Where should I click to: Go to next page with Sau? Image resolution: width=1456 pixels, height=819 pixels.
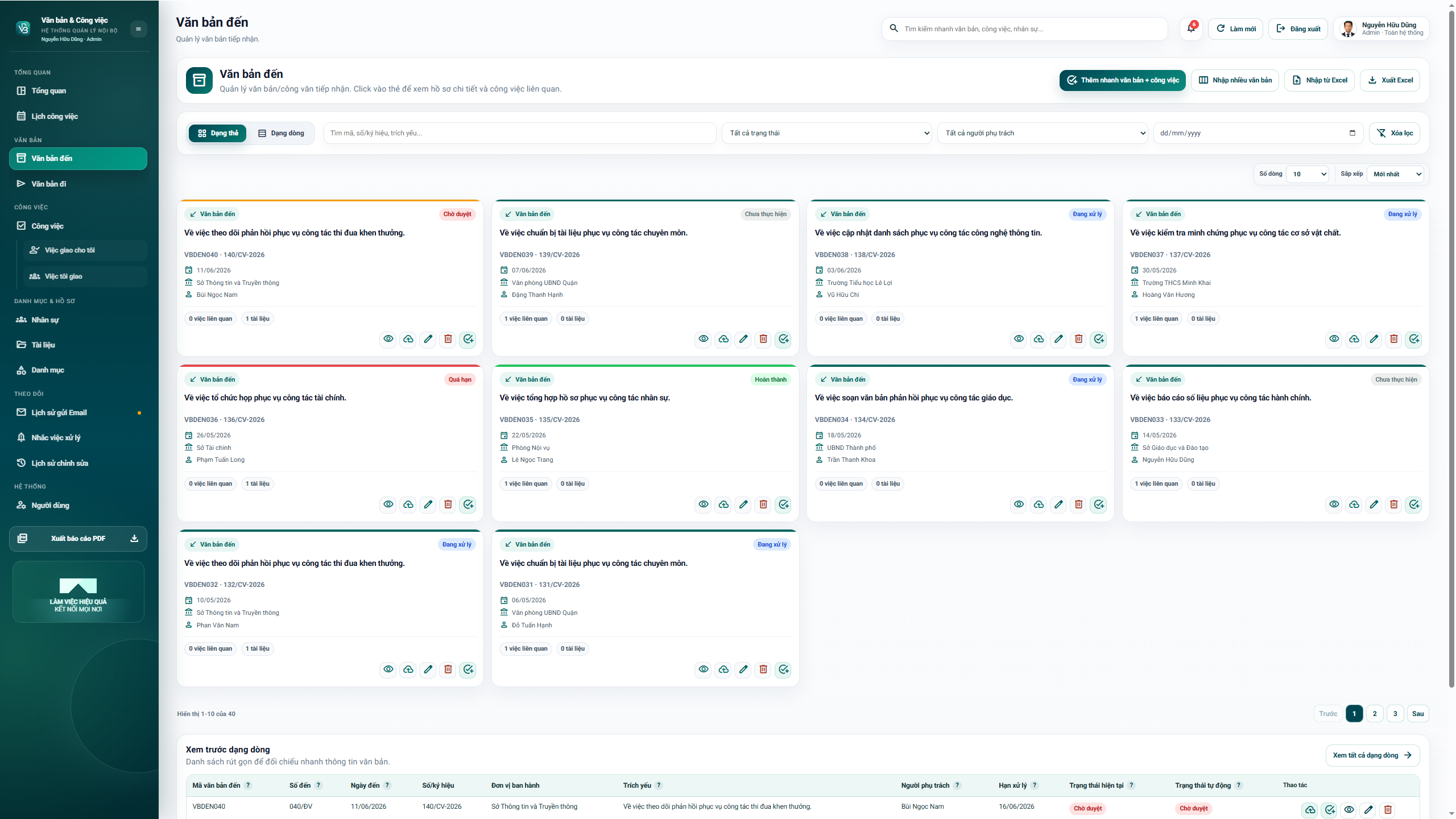[x=1418, y=714]
